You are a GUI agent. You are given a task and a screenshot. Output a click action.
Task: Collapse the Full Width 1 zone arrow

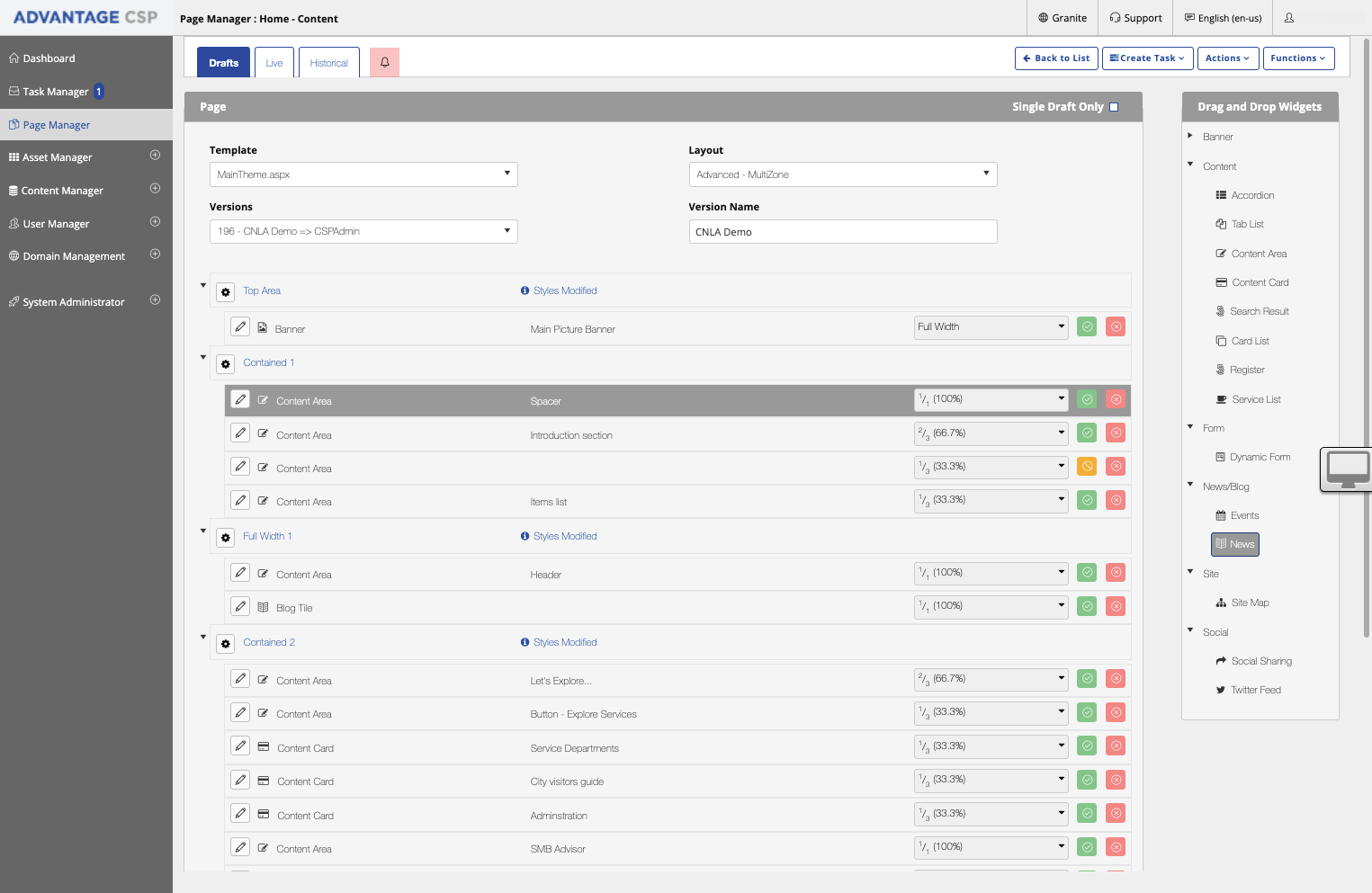click(x=203, y=531)
